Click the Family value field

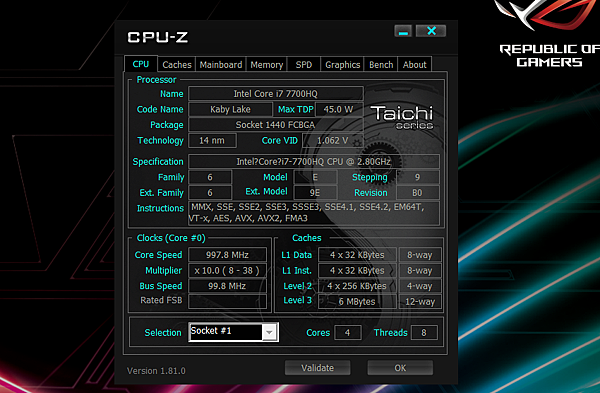pyautogui.click(x=210, y=177)
